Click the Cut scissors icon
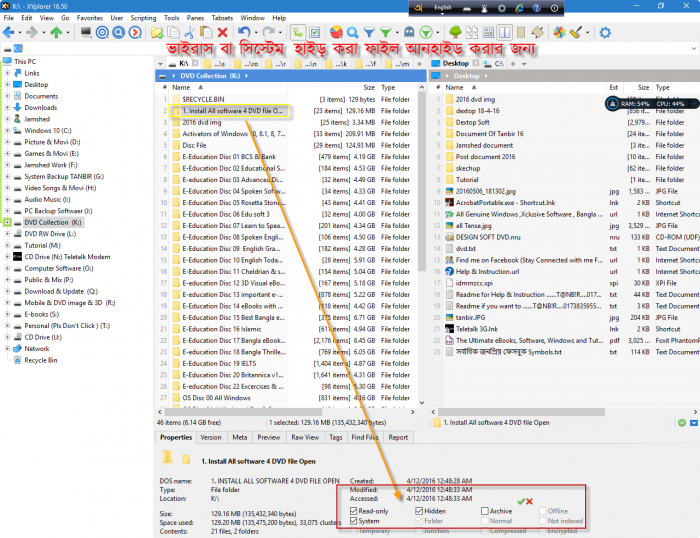Image resolution: width=700 pixels, height=538 pixels. tap(189, 32)
